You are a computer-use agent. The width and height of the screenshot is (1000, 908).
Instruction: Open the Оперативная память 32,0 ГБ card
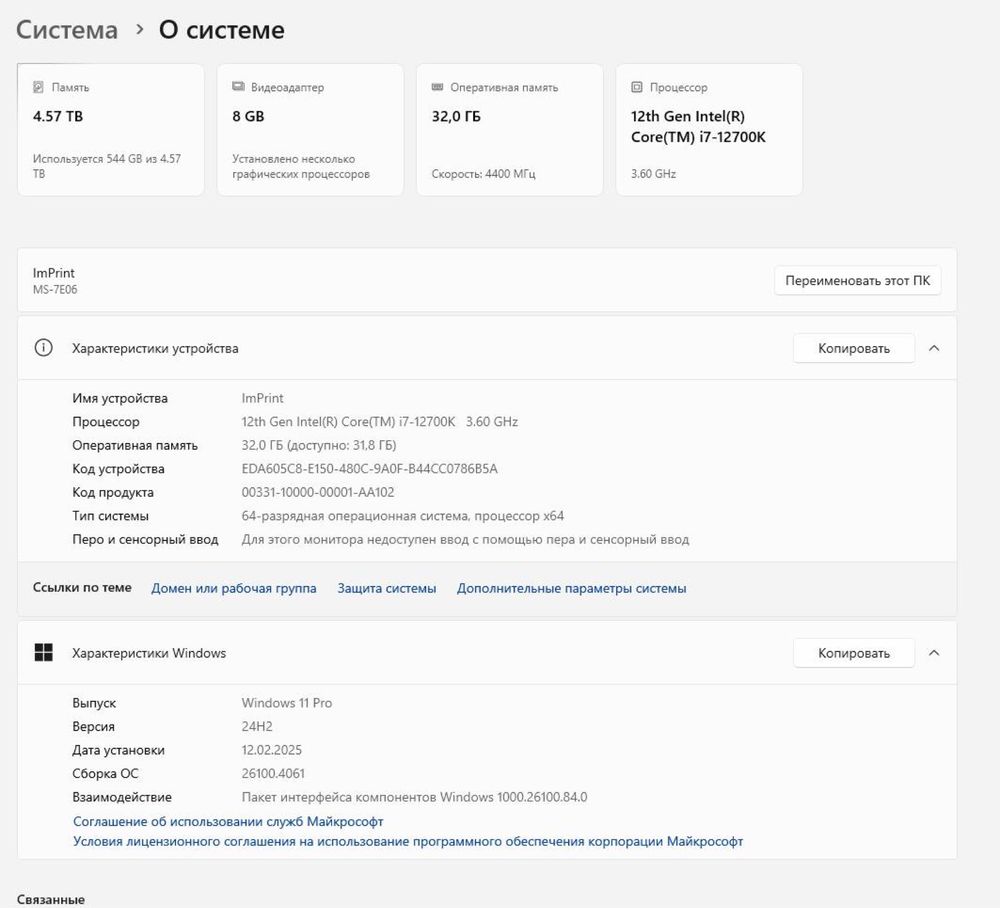pyautogui.click(x=510, y=129)
